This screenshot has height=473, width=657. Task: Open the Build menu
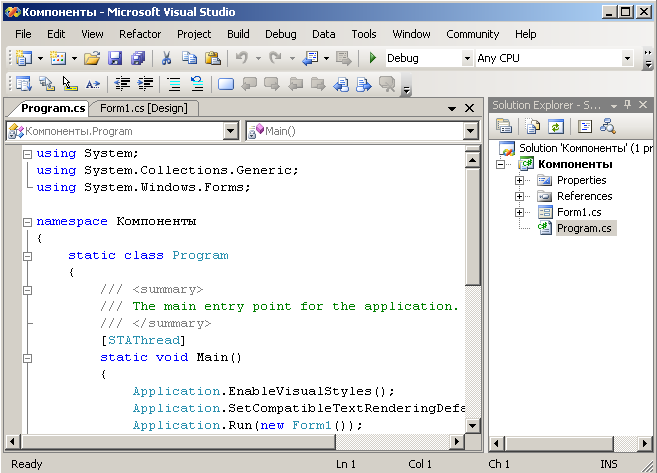[238, 34]
